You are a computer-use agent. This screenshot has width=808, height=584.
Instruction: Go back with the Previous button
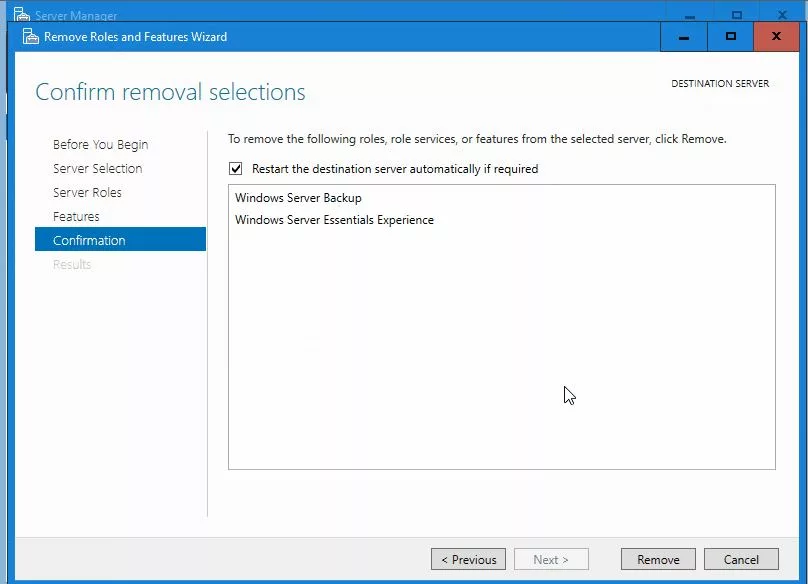pos(468,559)
